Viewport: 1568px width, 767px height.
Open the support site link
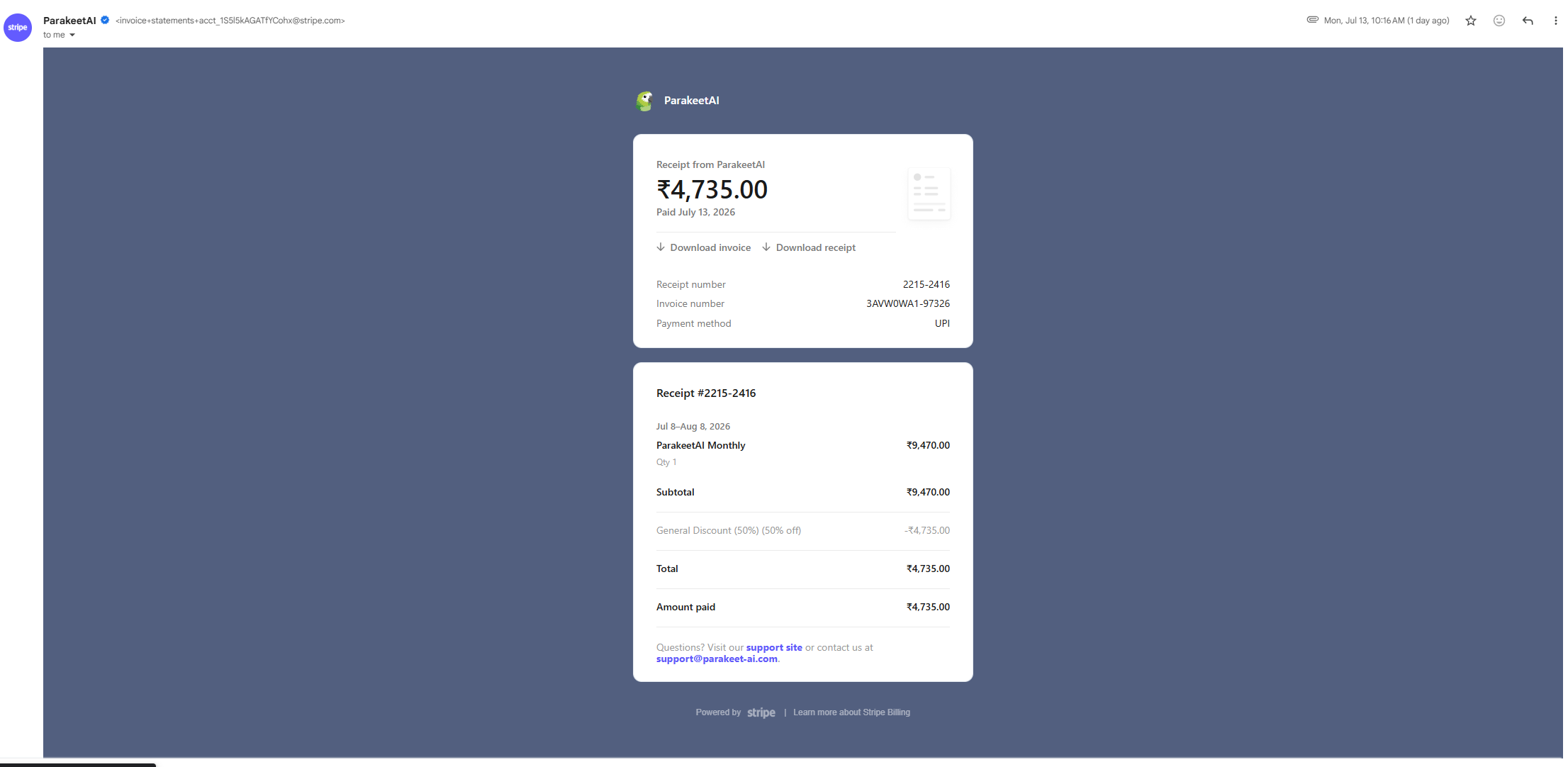(774, 647)
